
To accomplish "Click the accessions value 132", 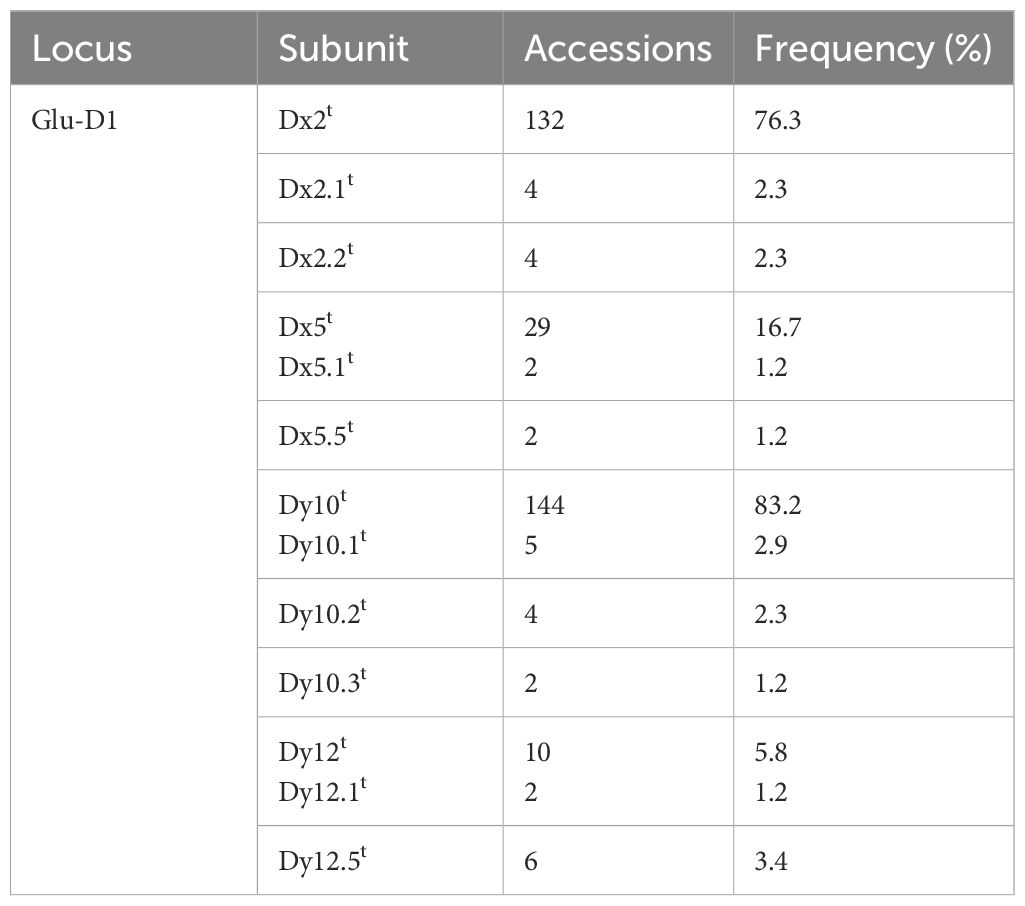I will [545, 120].
